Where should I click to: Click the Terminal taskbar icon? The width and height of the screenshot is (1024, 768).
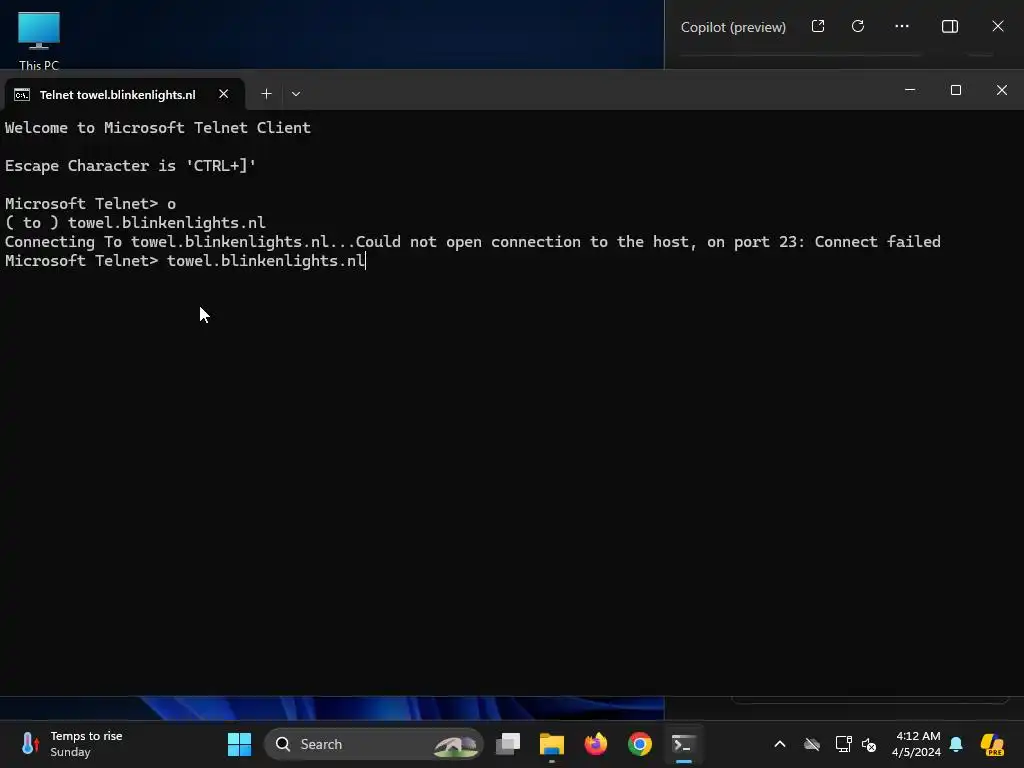point(683,744)
